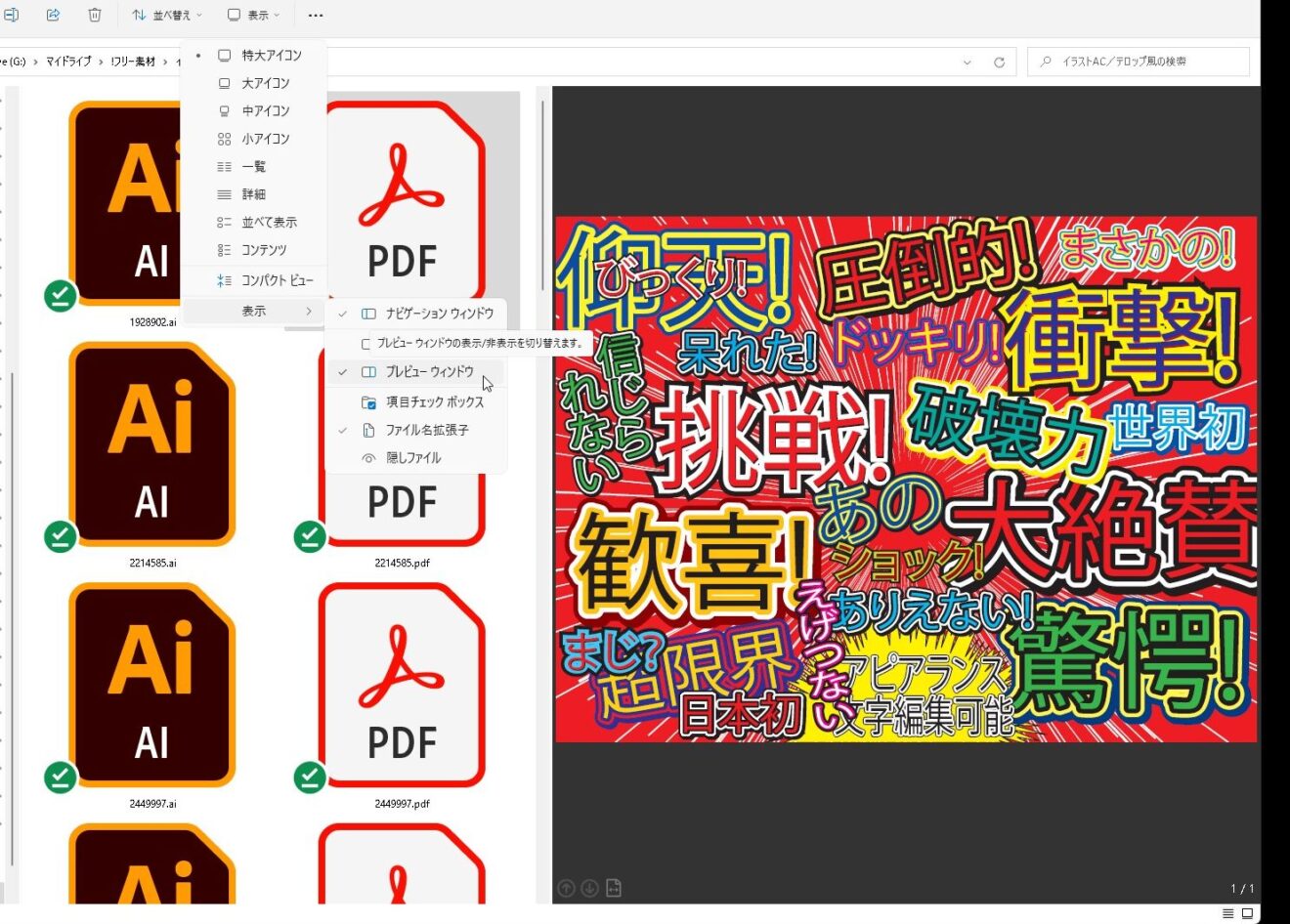Open the address bar dropdown arrow

[967, 62]
